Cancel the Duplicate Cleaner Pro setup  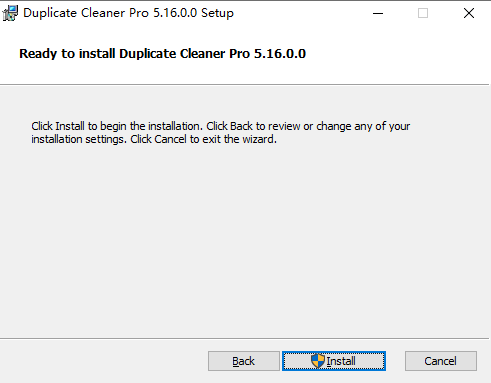click(x=441, y=361)
